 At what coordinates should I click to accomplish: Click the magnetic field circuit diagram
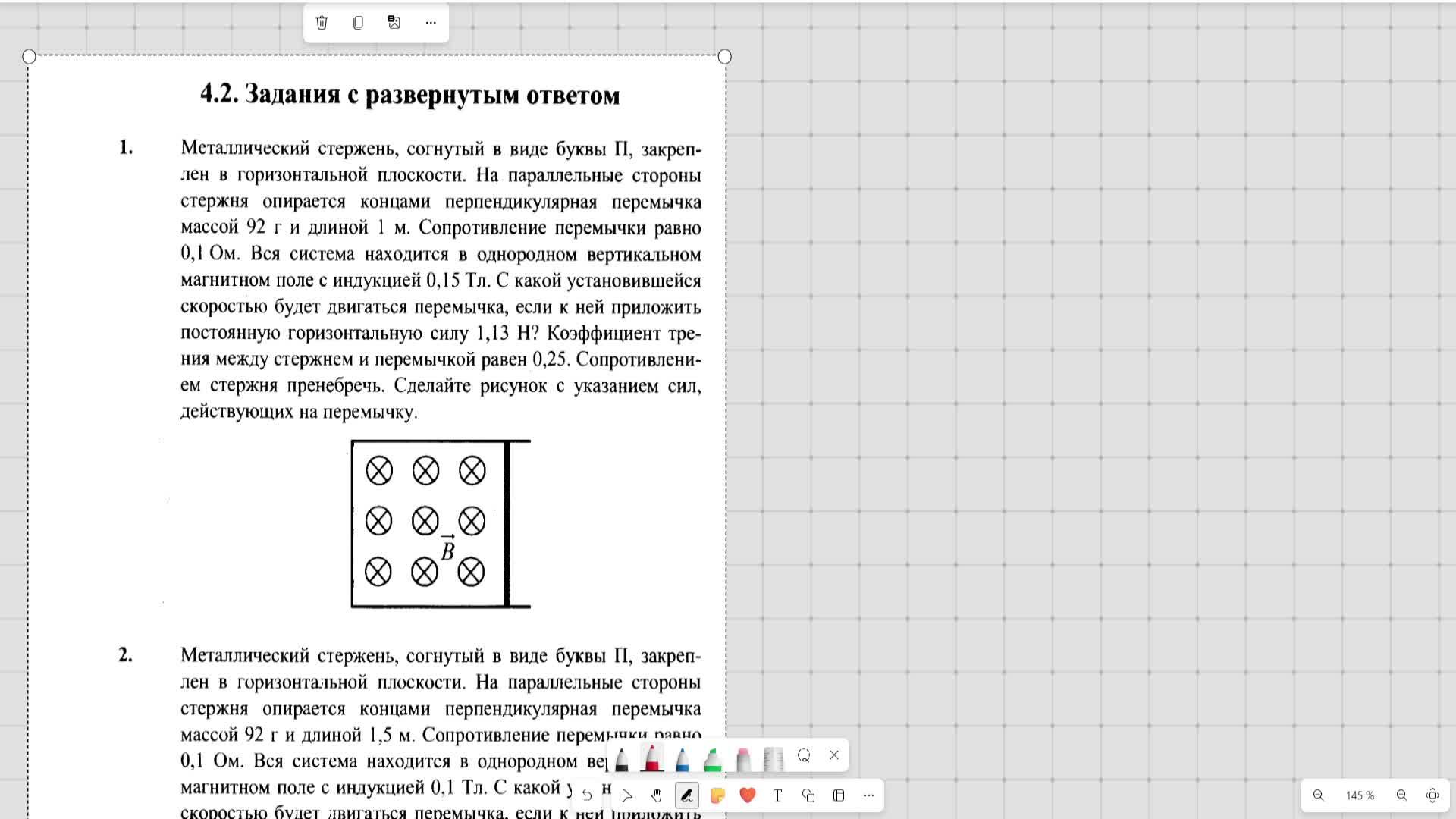click(441, 524)
